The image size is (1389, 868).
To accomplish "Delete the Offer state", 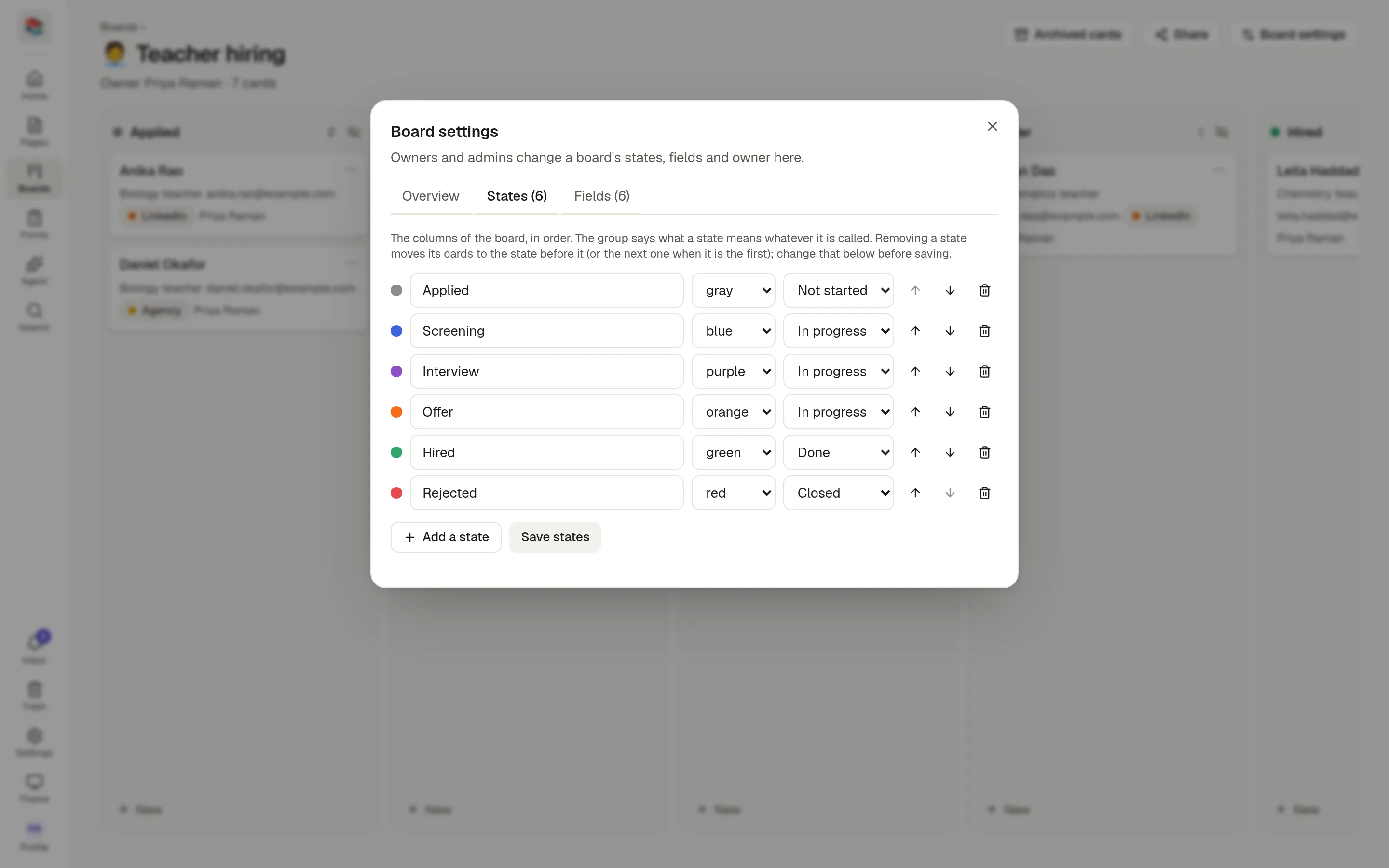I will point(984,412).
